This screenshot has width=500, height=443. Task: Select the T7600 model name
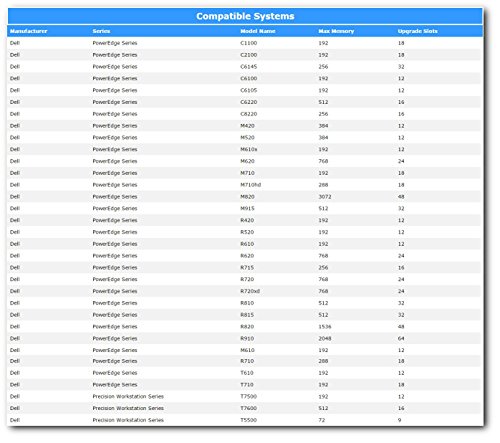pyautogui.click(x=249, y=408)
